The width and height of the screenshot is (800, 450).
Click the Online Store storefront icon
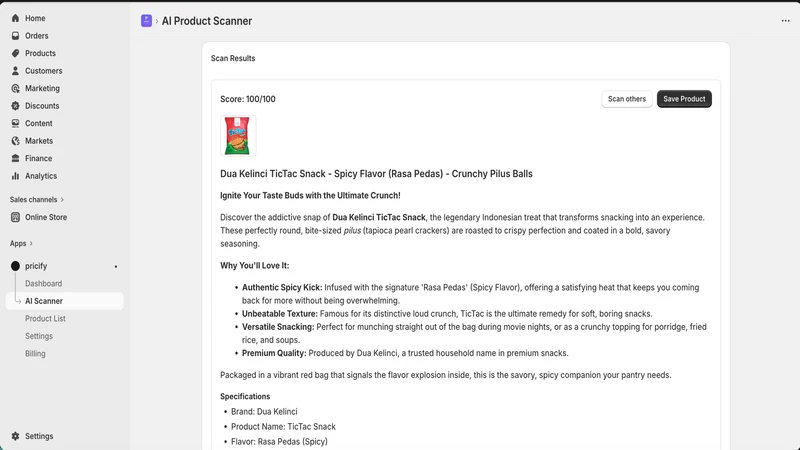pyautogui.click(x=15, y=217)
